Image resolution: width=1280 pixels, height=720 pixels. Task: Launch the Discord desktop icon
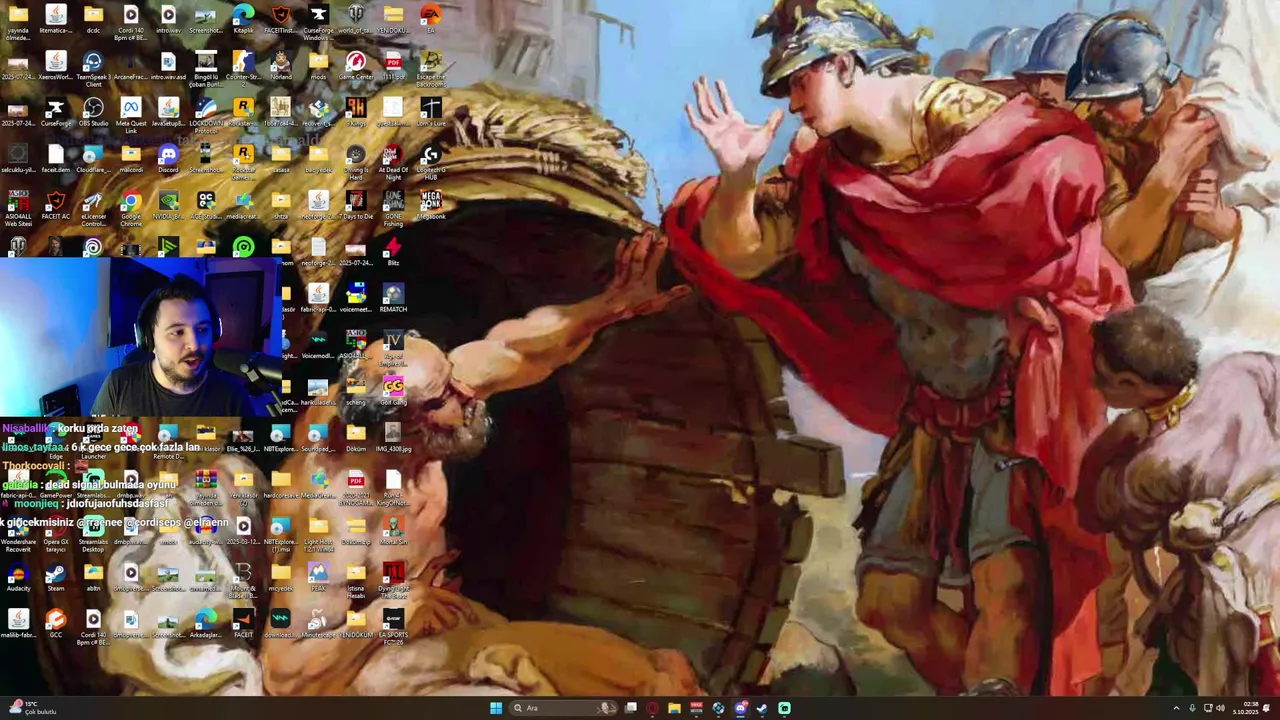tap(168, 160)
